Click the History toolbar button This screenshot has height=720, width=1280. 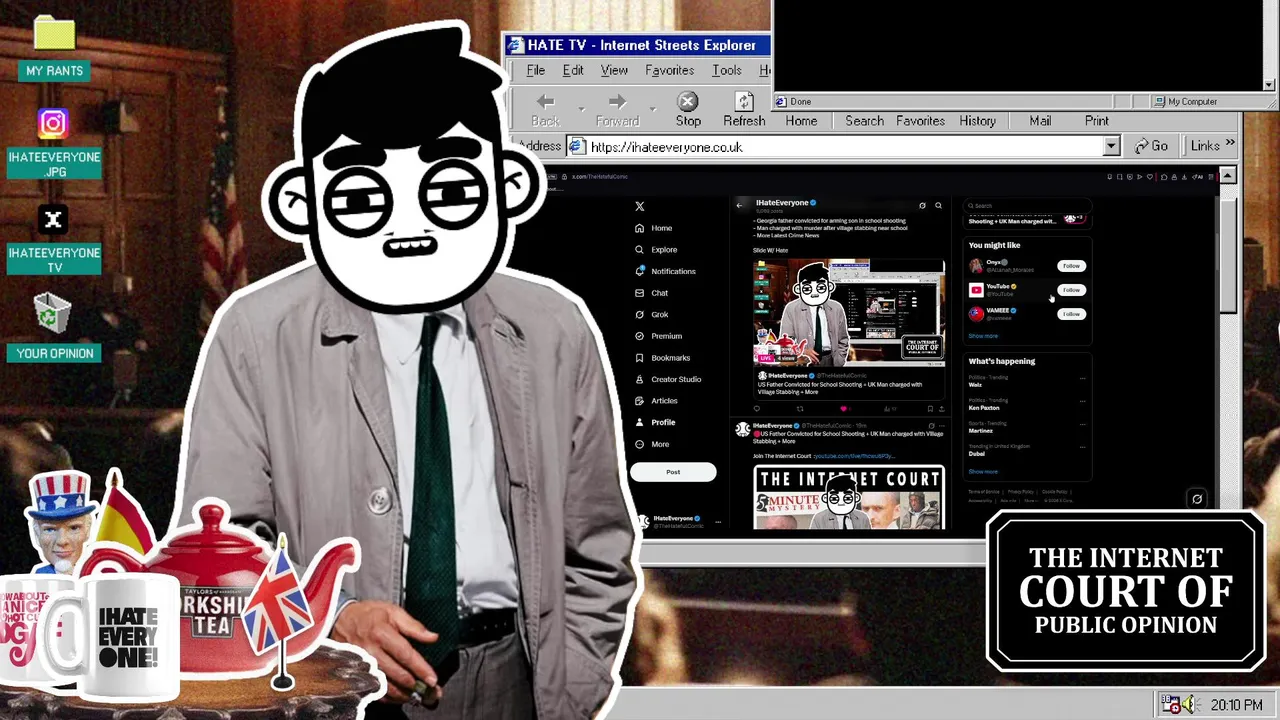pyautogui.click(x=977, y=120)
